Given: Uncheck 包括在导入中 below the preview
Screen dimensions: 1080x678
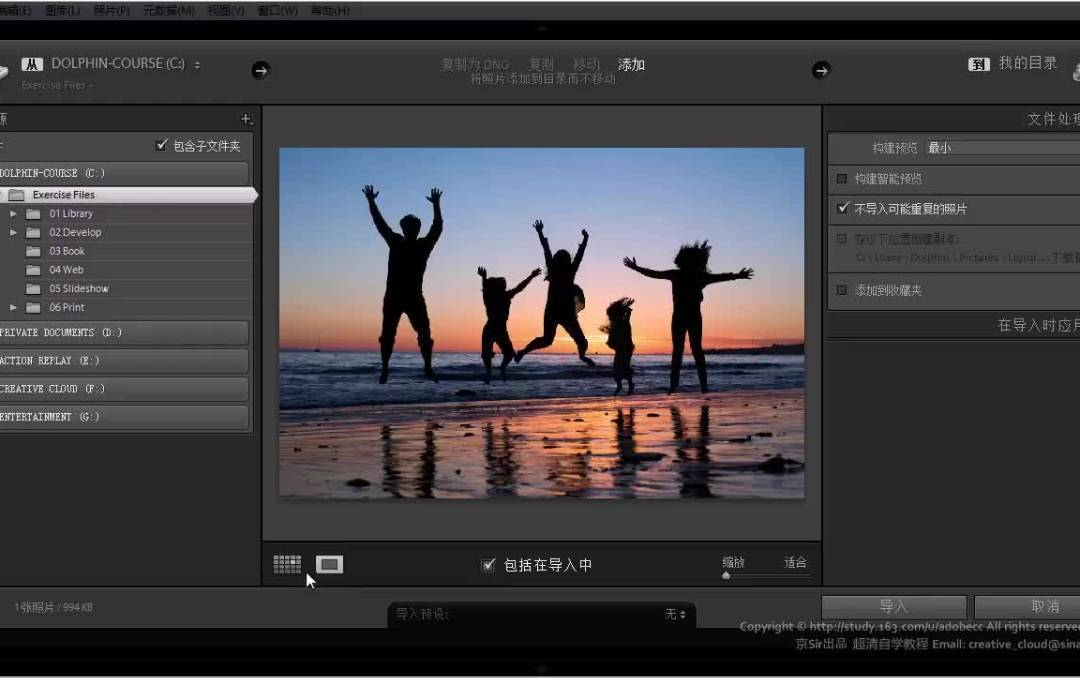Looking at the screenshot, I should point(488,564).
